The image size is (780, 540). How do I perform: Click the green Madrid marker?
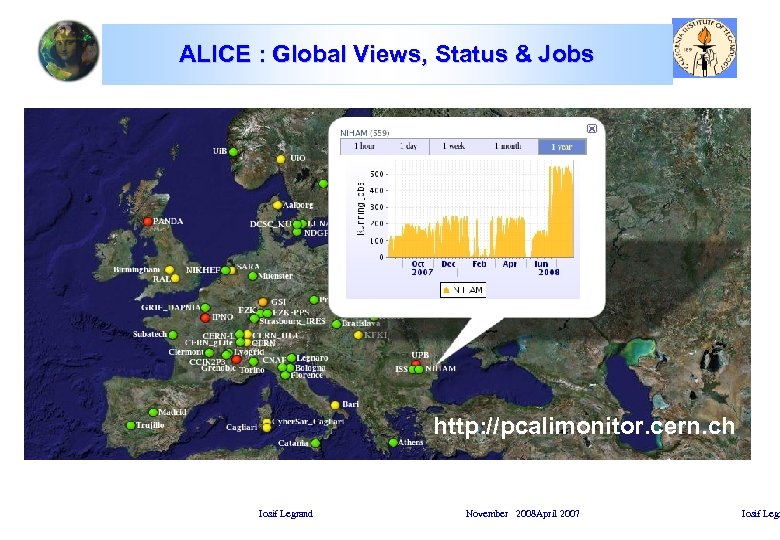[154, 412]
